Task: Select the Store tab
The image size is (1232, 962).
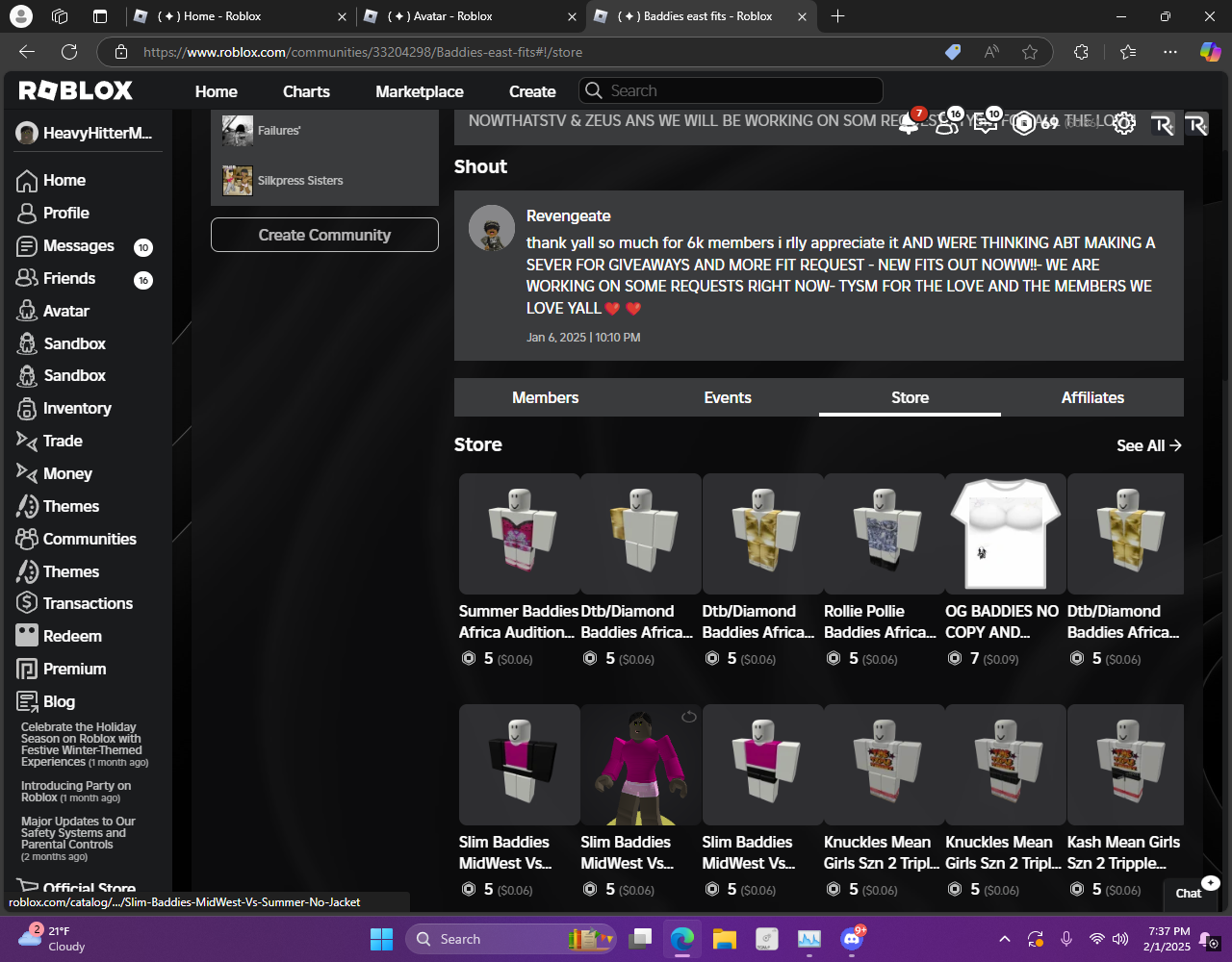Action: 910,397
